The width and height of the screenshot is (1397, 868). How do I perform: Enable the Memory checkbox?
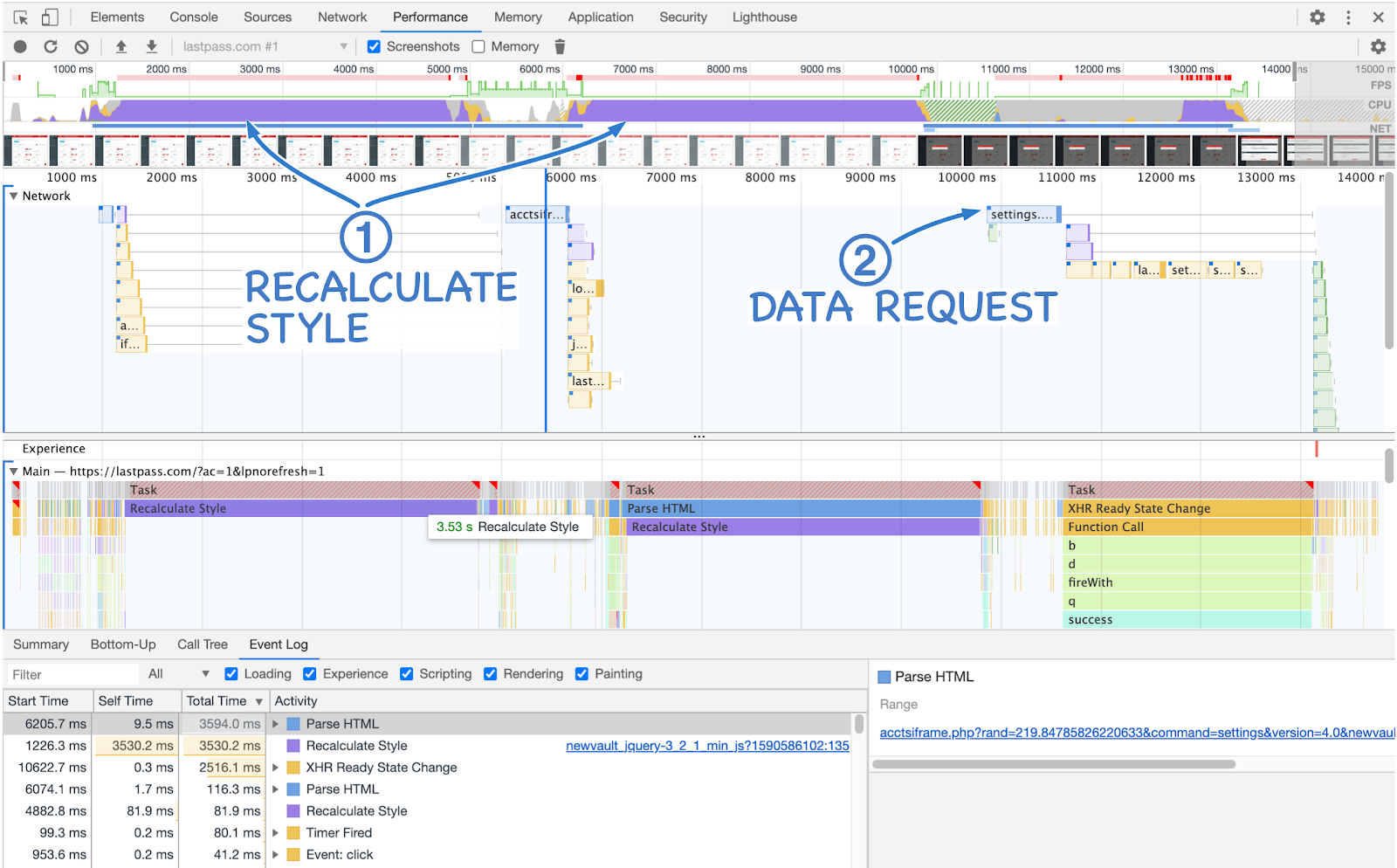coord(478,46)
